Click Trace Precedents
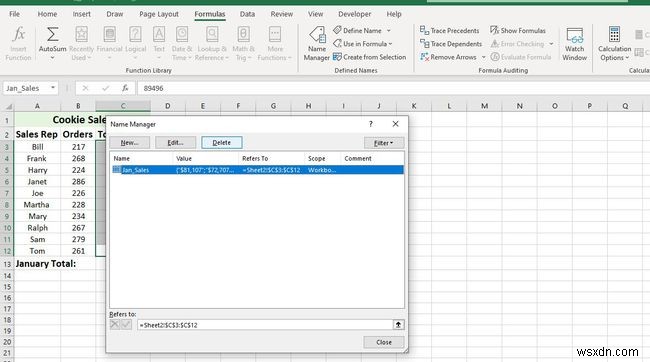 coord(449,31)
